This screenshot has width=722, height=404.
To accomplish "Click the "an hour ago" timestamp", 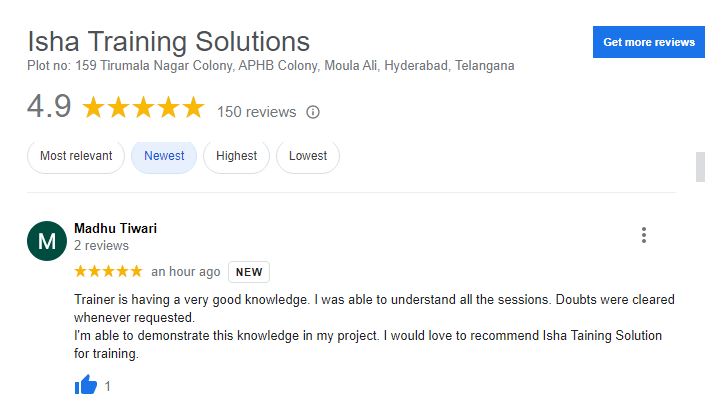I will click(x=186, y=272).
